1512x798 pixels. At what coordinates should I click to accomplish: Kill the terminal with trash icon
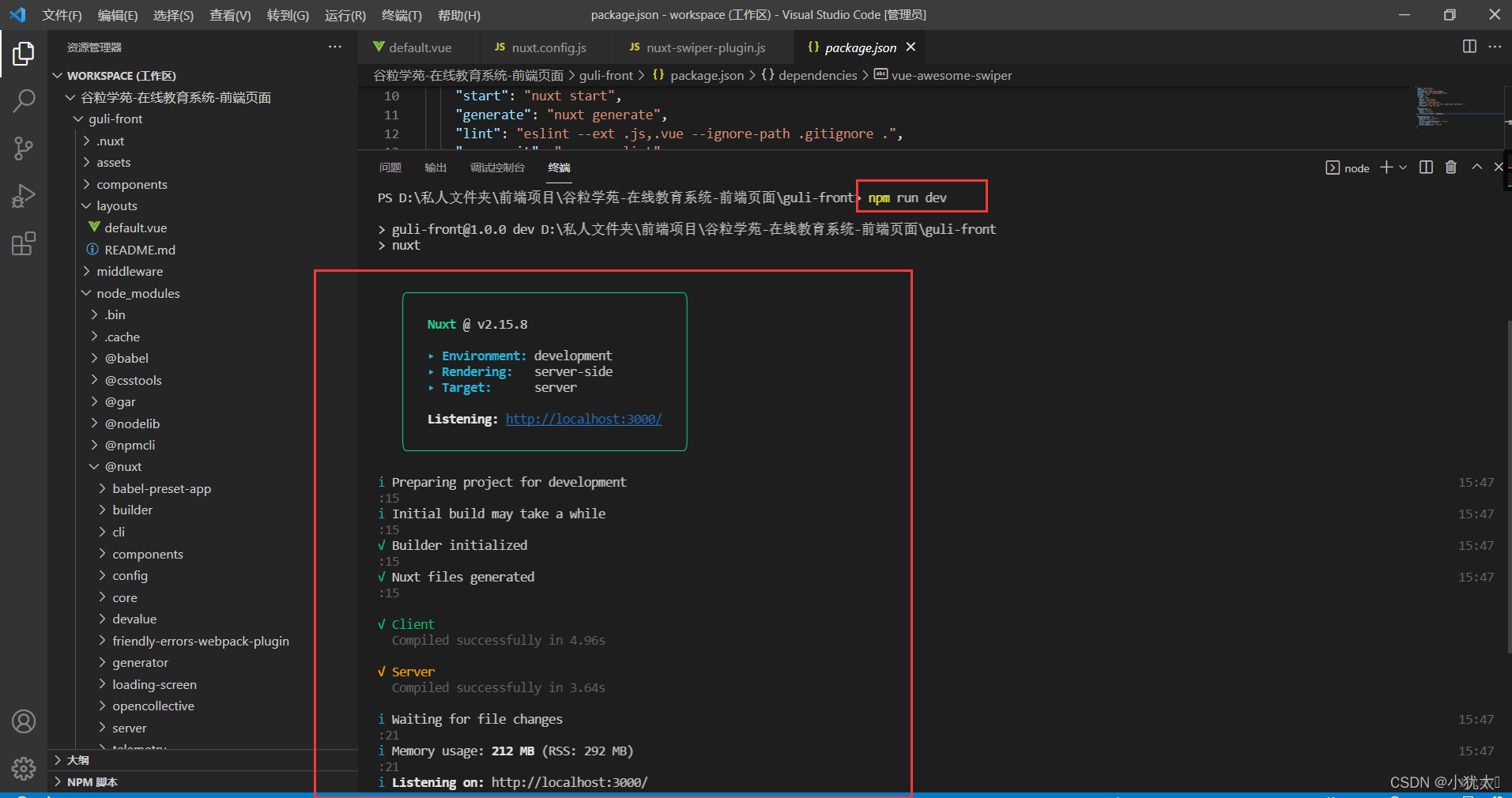[1451, 168]
